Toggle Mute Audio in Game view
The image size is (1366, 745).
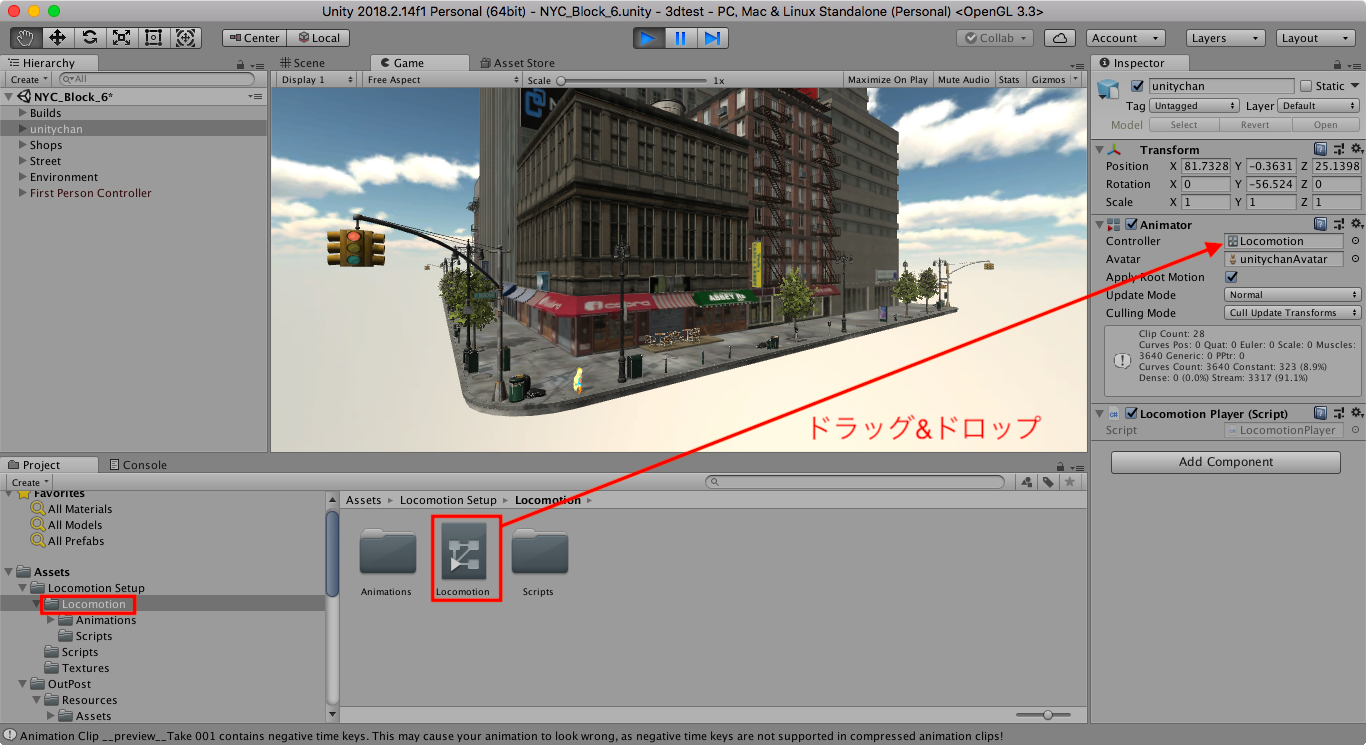pos(964,80)
